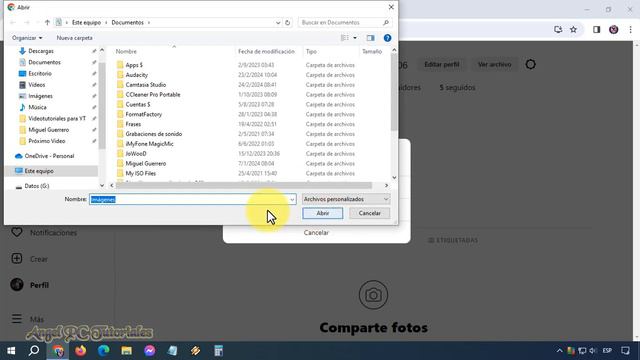Select Documentos in the navigation pane
The image size is (640, 360).
tap(44, 62)
